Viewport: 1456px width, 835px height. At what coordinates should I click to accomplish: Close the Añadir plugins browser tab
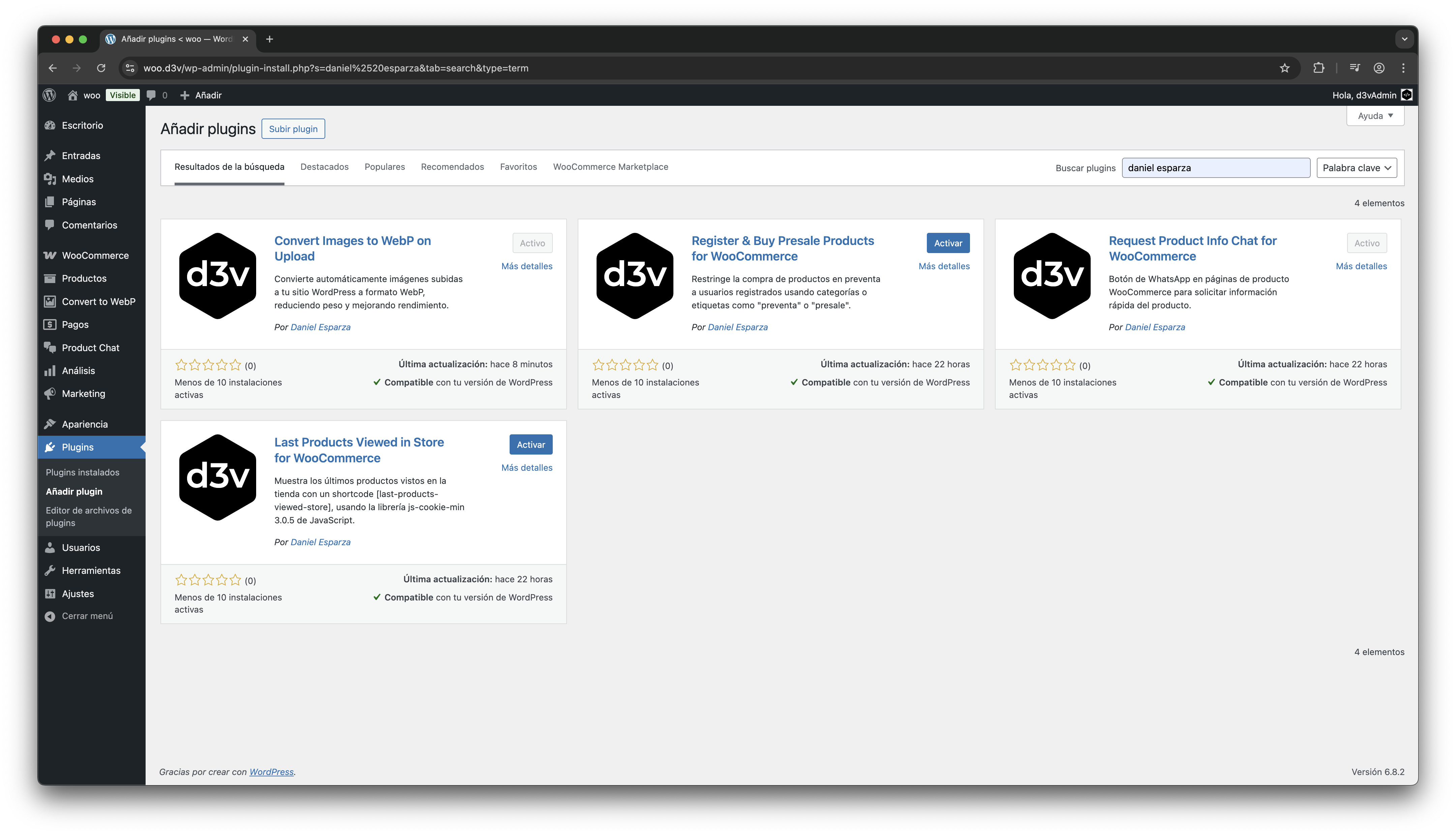pos(245,39)
